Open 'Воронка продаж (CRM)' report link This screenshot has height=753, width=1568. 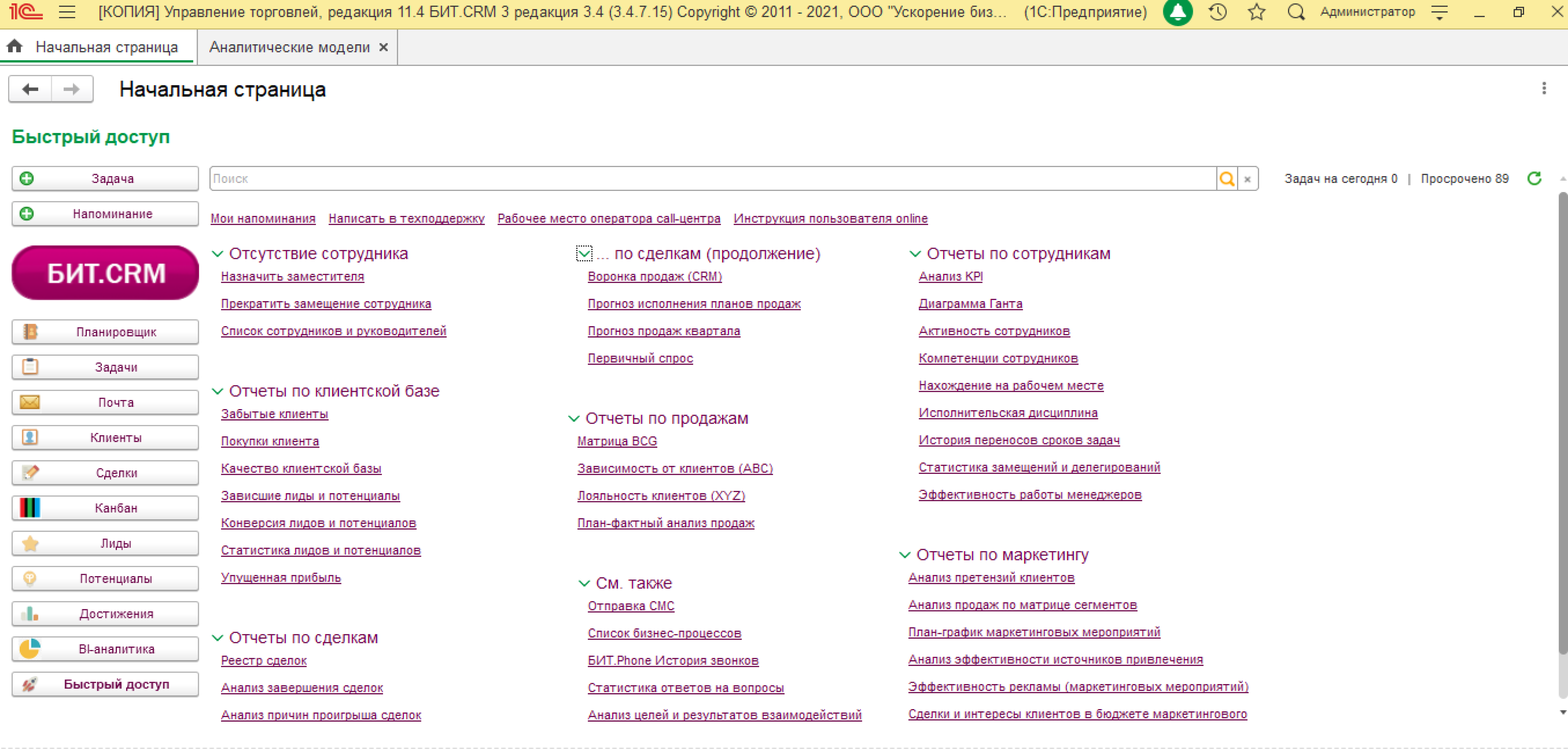[x=654, y=277]
